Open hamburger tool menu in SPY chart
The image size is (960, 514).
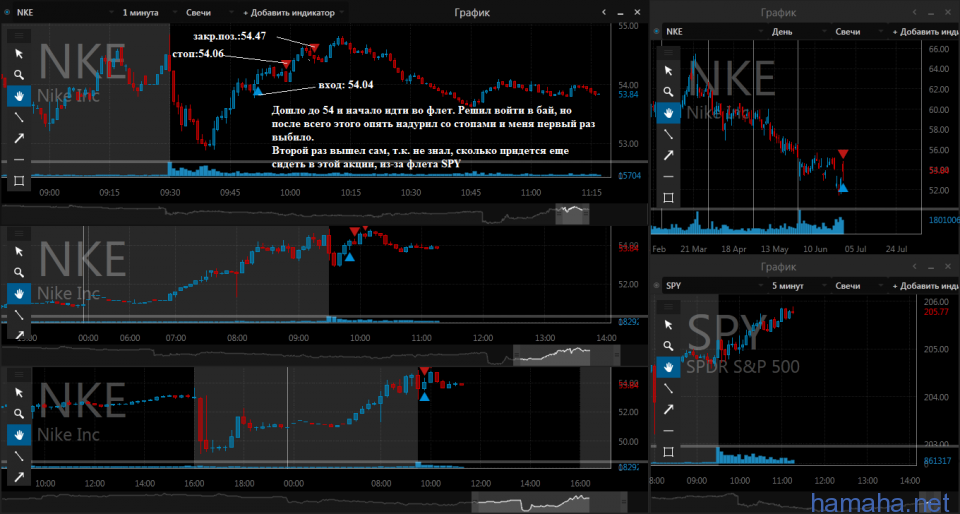click(669, 307)
